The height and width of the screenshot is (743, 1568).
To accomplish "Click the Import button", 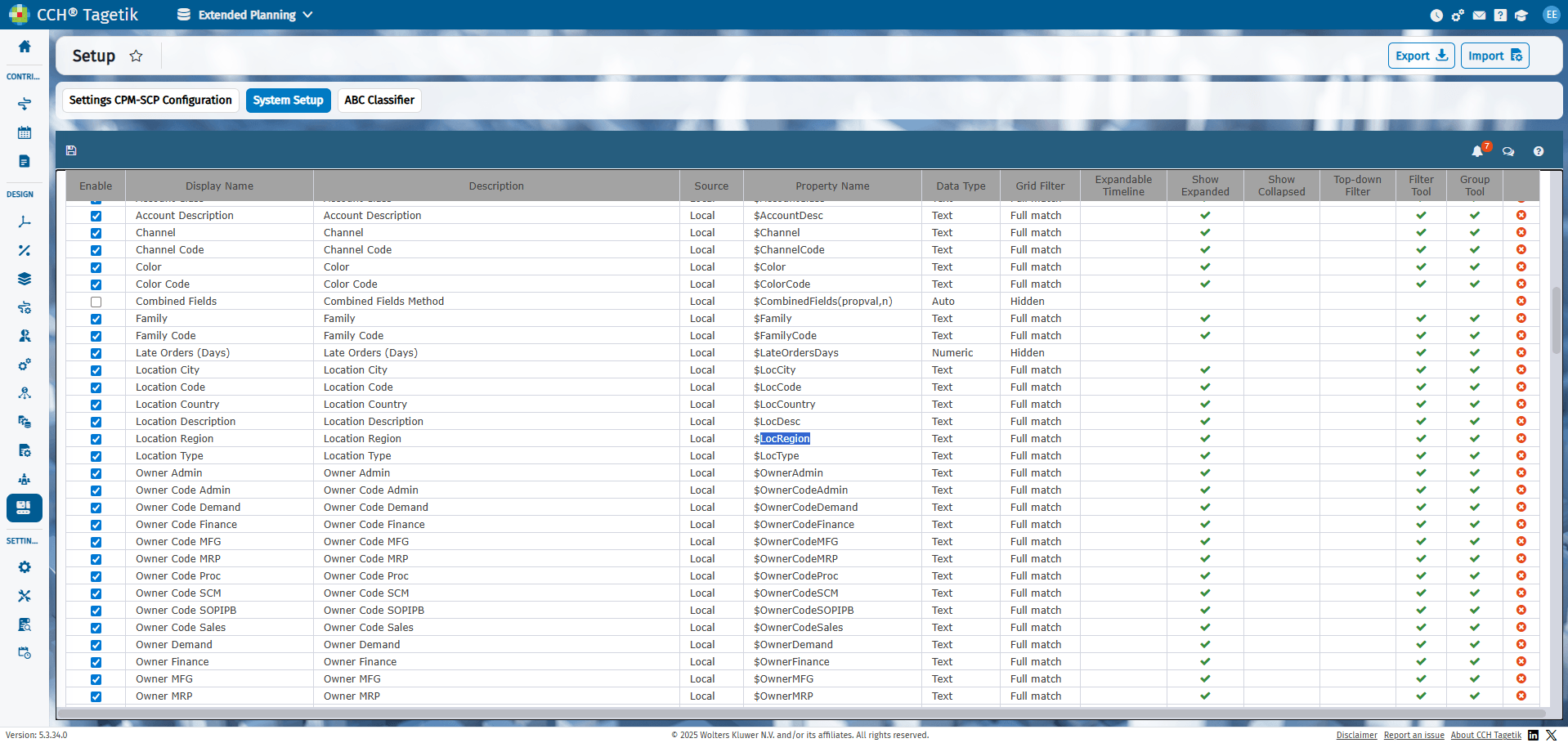I will [1494, 56].
